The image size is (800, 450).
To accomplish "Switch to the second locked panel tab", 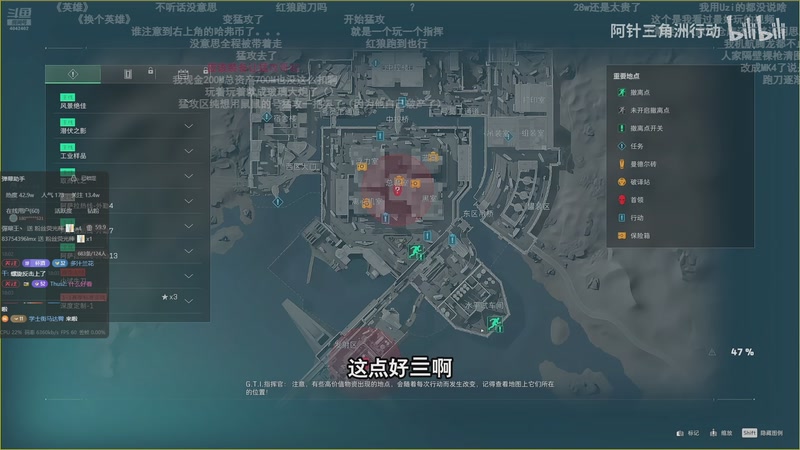I will click(128, 74).
